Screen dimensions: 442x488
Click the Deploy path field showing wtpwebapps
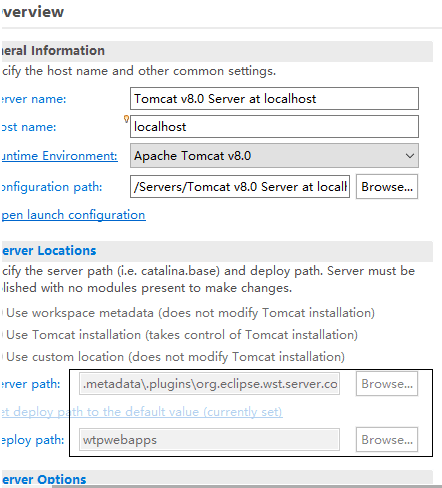pos(209,440)
